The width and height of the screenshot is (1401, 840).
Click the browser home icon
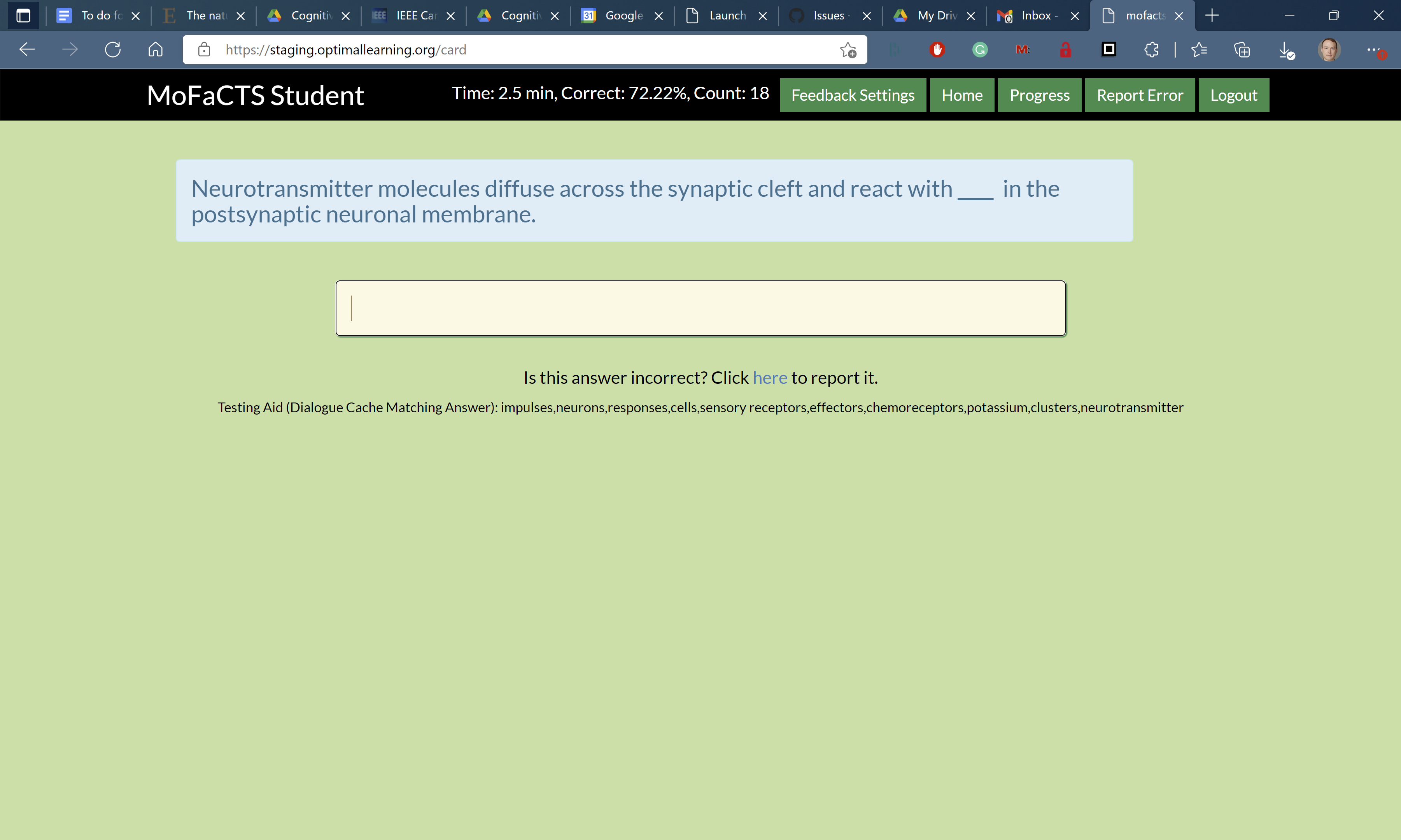[x=155, y=49]
